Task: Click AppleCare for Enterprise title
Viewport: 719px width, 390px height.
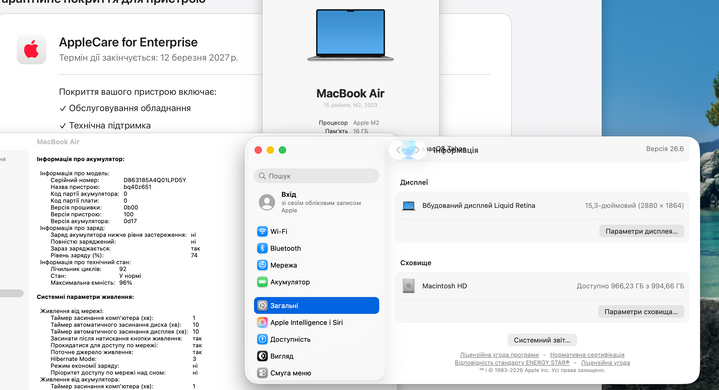Action: pos(128,42)
